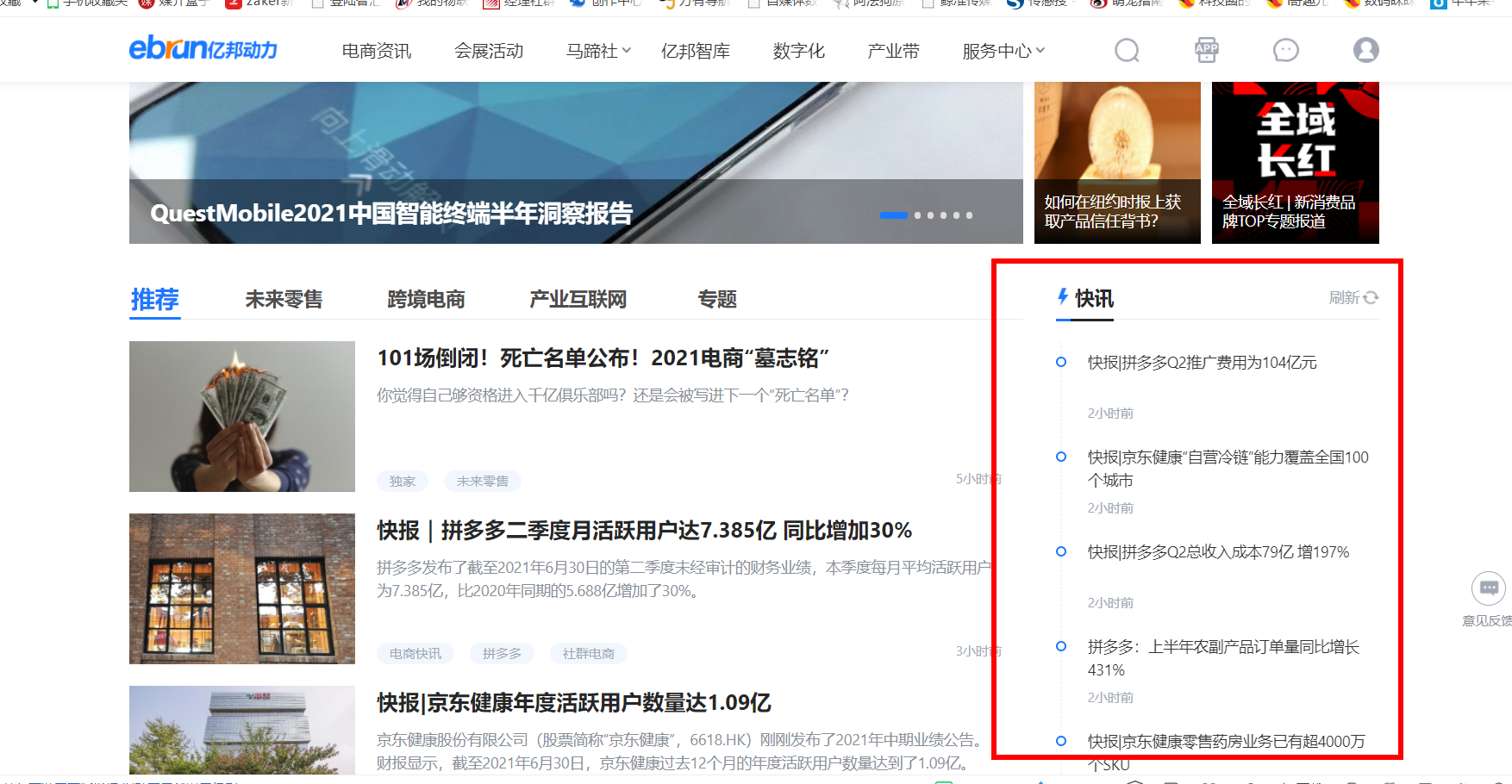The width and height of the screenshot is (1512, 784).
Task: Open article 京东健康年度活跃用户数量达1.09亿
Action: tap(574, 702)
